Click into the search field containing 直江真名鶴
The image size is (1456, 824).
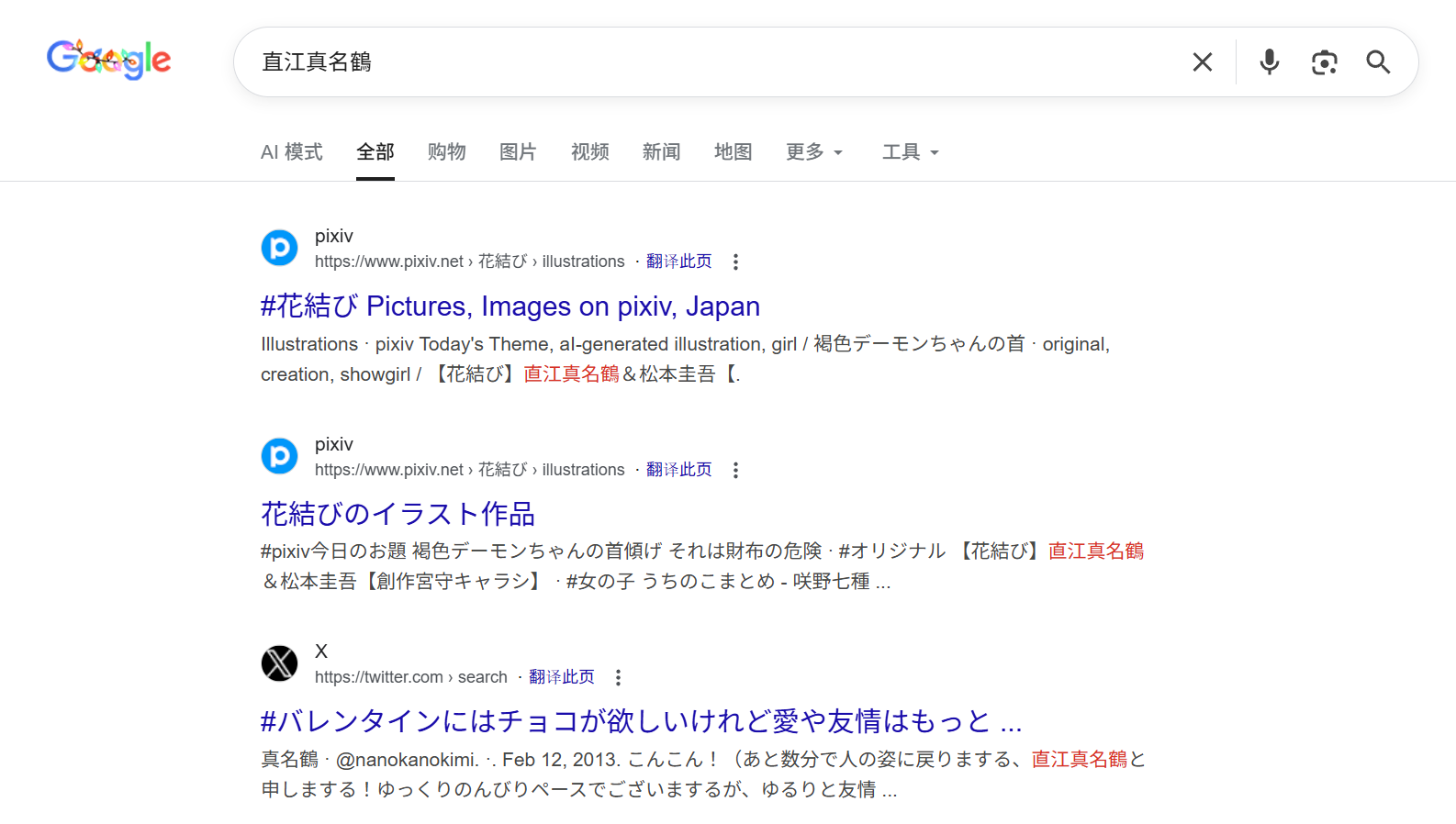click(716, 62)
